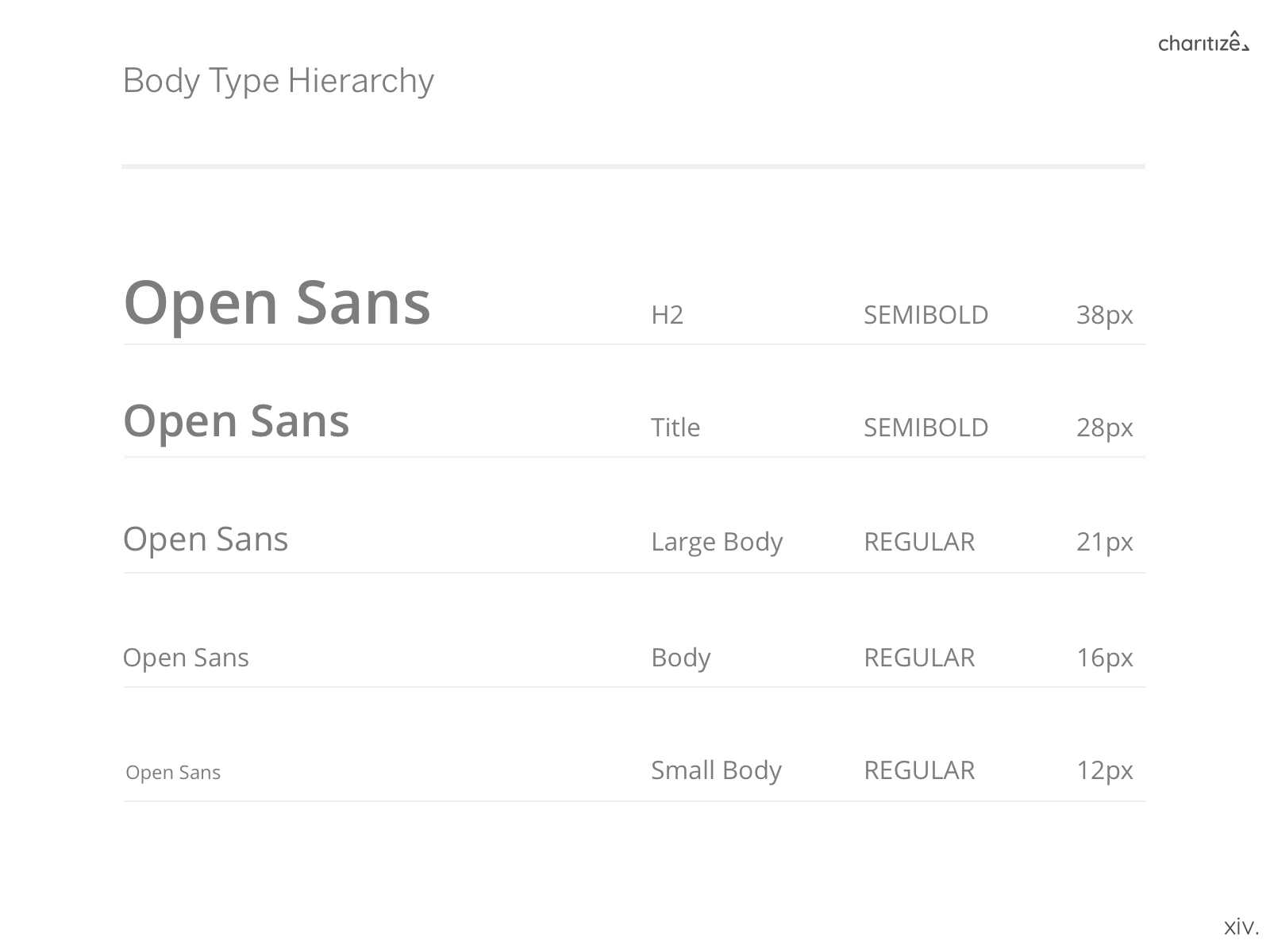Image resolution: width=1270 pixels, height=952 pixels.
Task: Click REGULAR weight in Body row
Action: pos(919,658)
